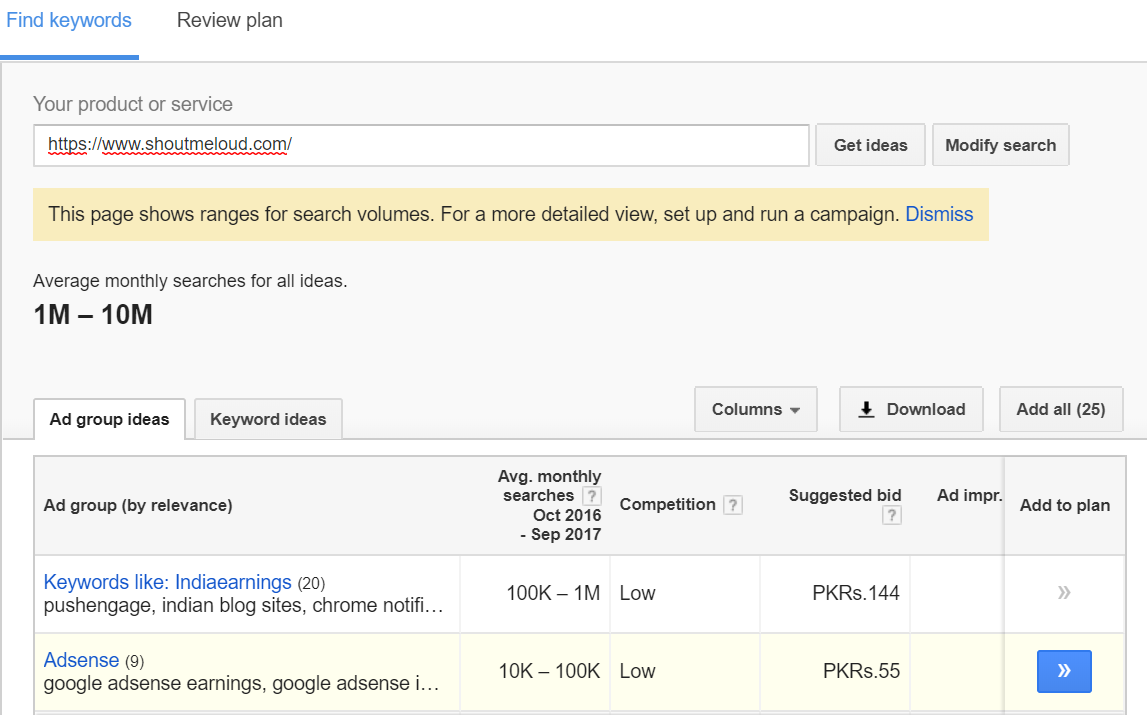Sort by Ad impr. column header
Screen dimensions: 1147x715
[969, 495]
